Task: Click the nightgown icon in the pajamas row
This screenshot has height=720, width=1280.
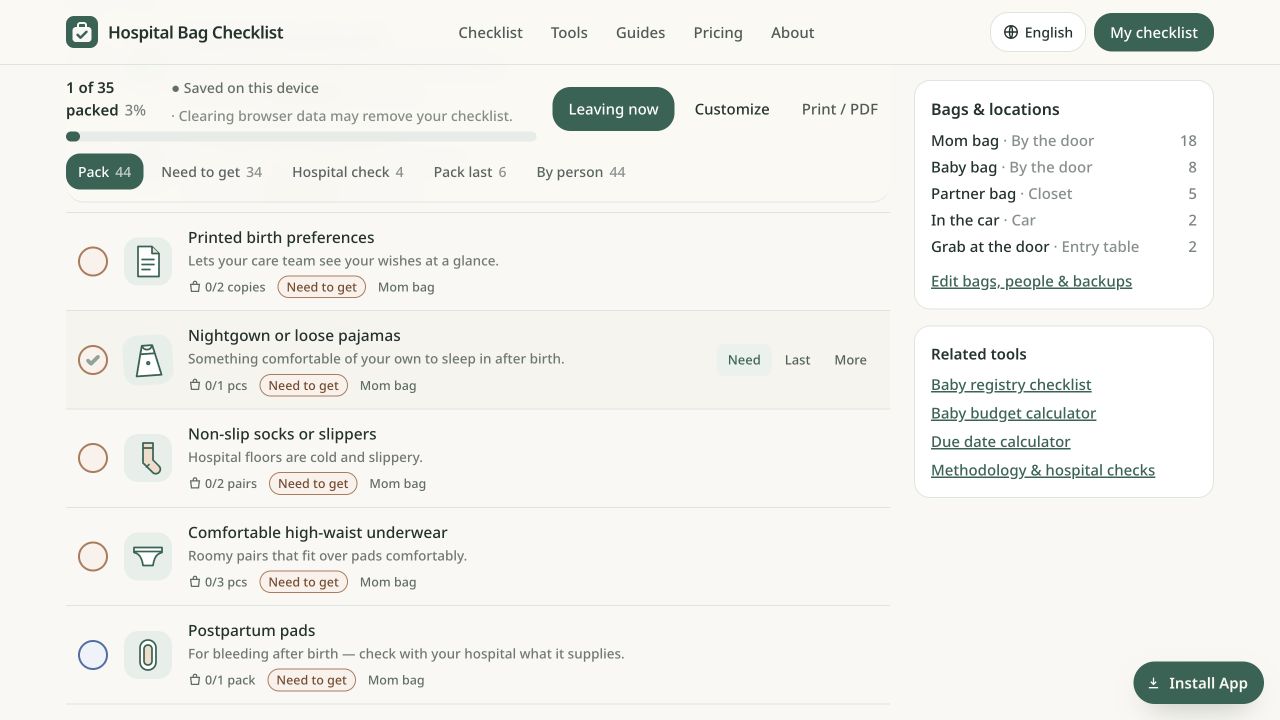Action: pos(148,360)
